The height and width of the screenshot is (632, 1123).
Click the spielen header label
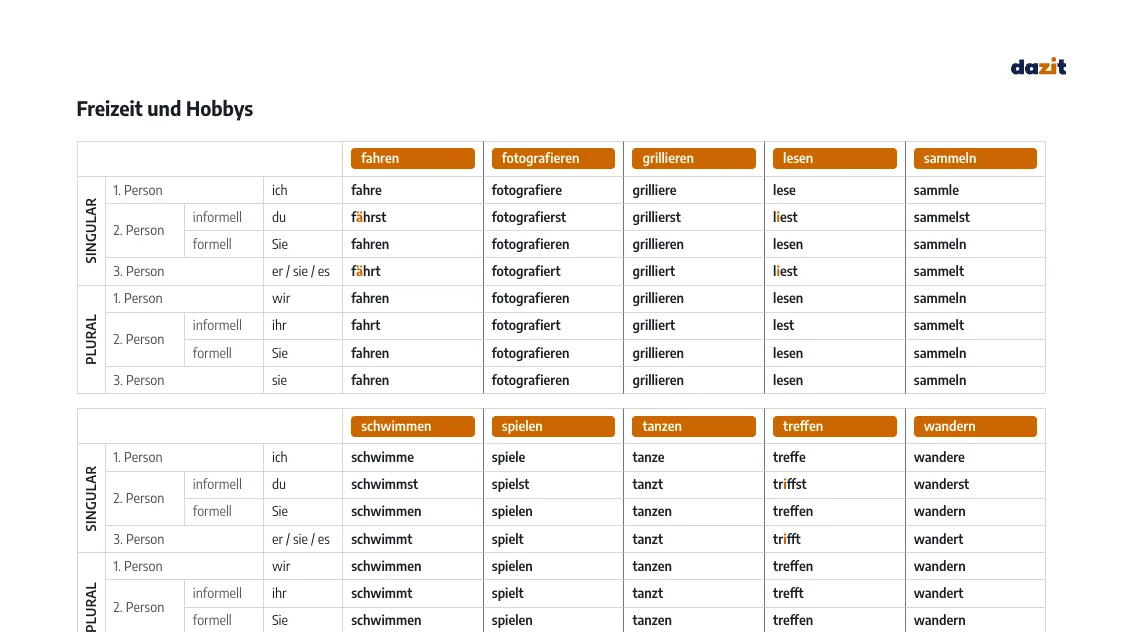(x=553, y=426)
